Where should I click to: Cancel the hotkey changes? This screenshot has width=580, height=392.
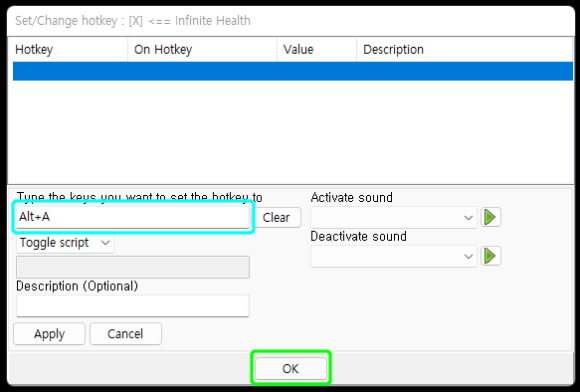125,334
